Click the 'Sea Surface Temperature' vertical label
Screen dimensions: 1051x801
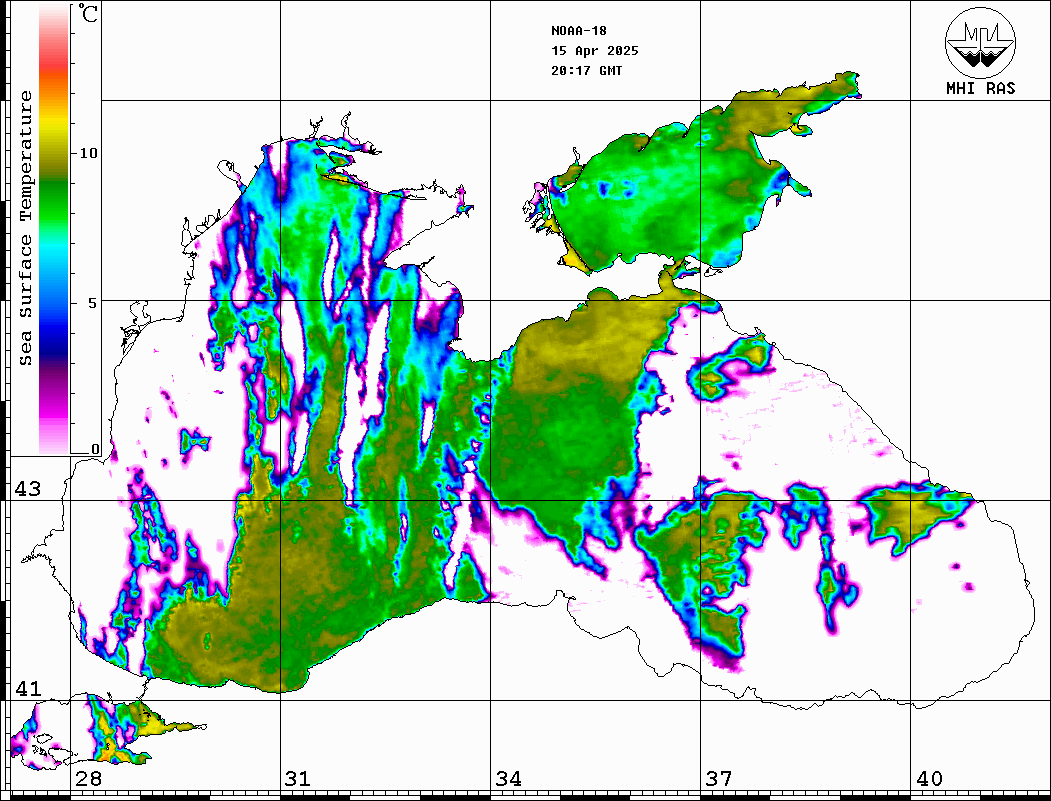click(25, 229)
